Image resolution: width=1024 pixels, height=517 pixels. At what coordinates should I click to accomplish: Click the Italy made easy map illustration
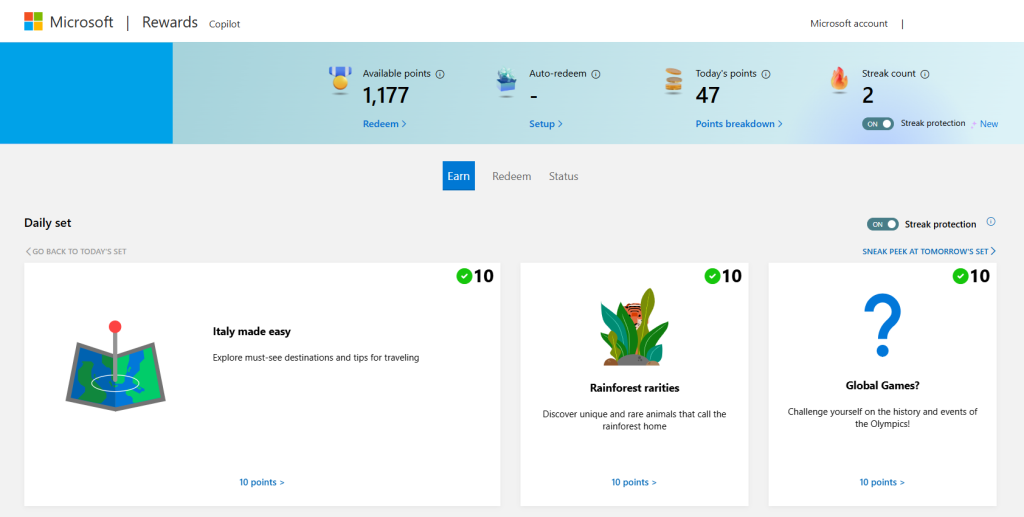tap(116, 366)
